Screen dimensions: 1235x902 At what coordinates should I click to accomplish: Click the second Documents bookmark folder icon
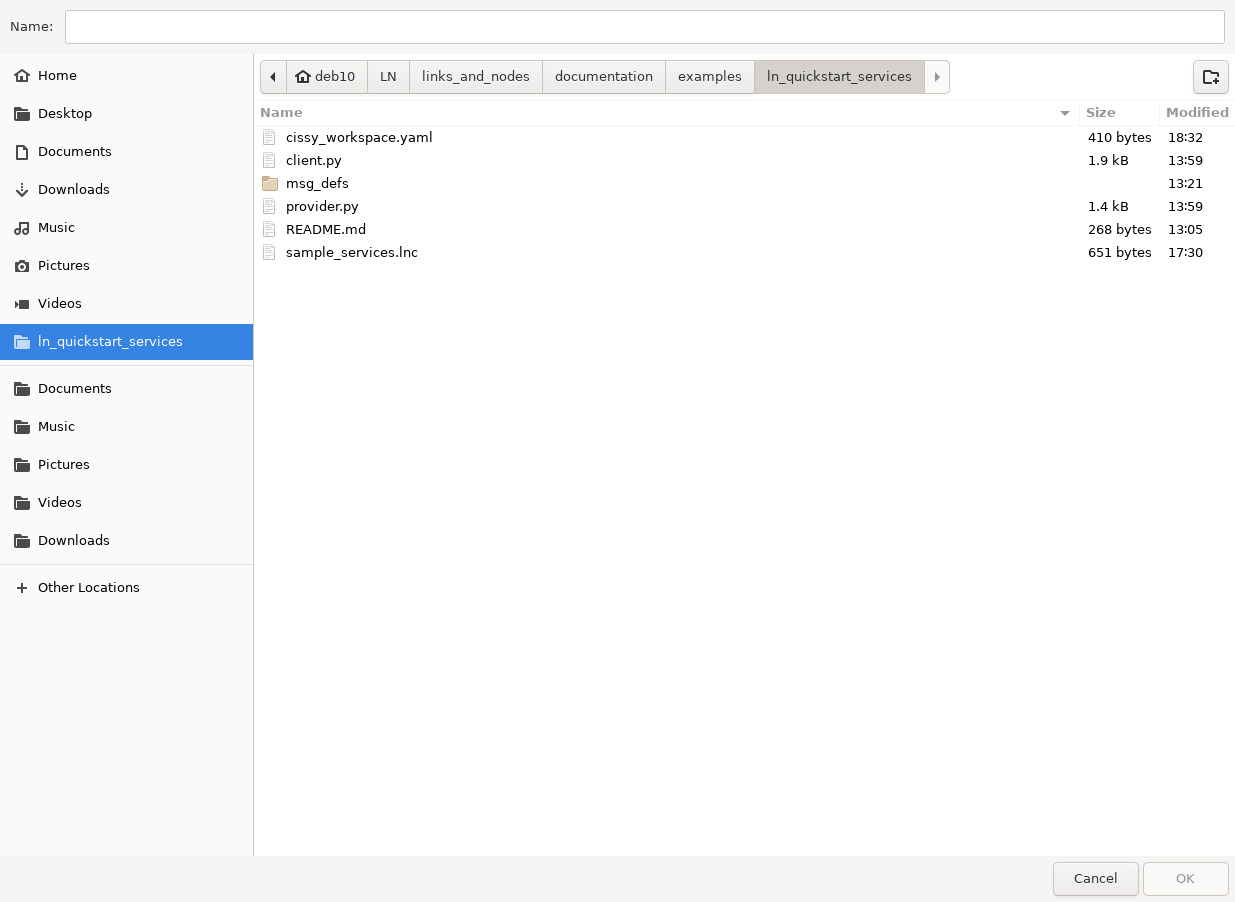pos(22,389)
